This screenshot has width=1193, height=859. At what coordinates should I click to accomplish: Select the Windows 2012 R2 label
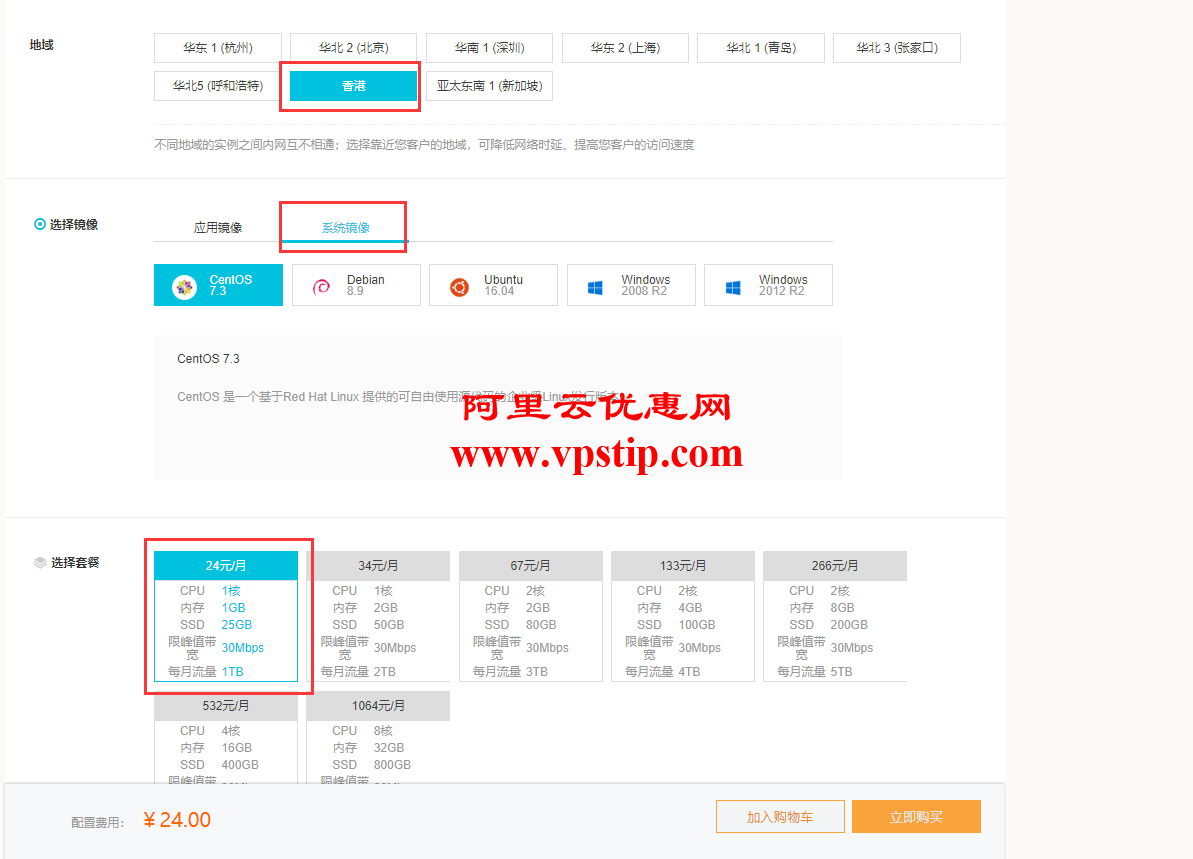point(783,285)
